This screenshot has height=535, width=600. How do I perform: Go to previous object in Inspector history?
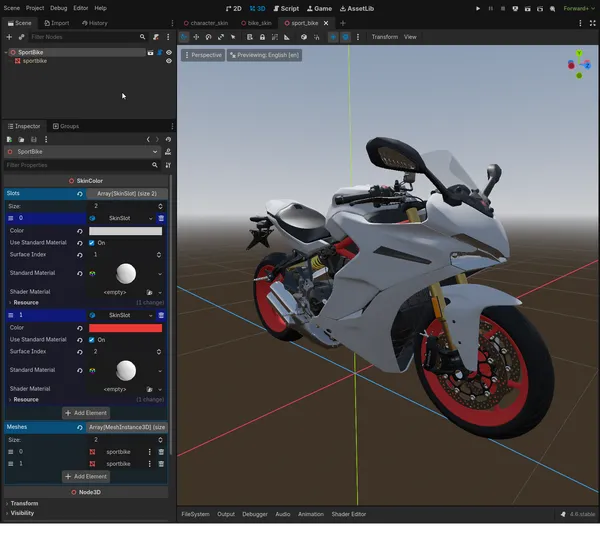(x=148, y=140)
